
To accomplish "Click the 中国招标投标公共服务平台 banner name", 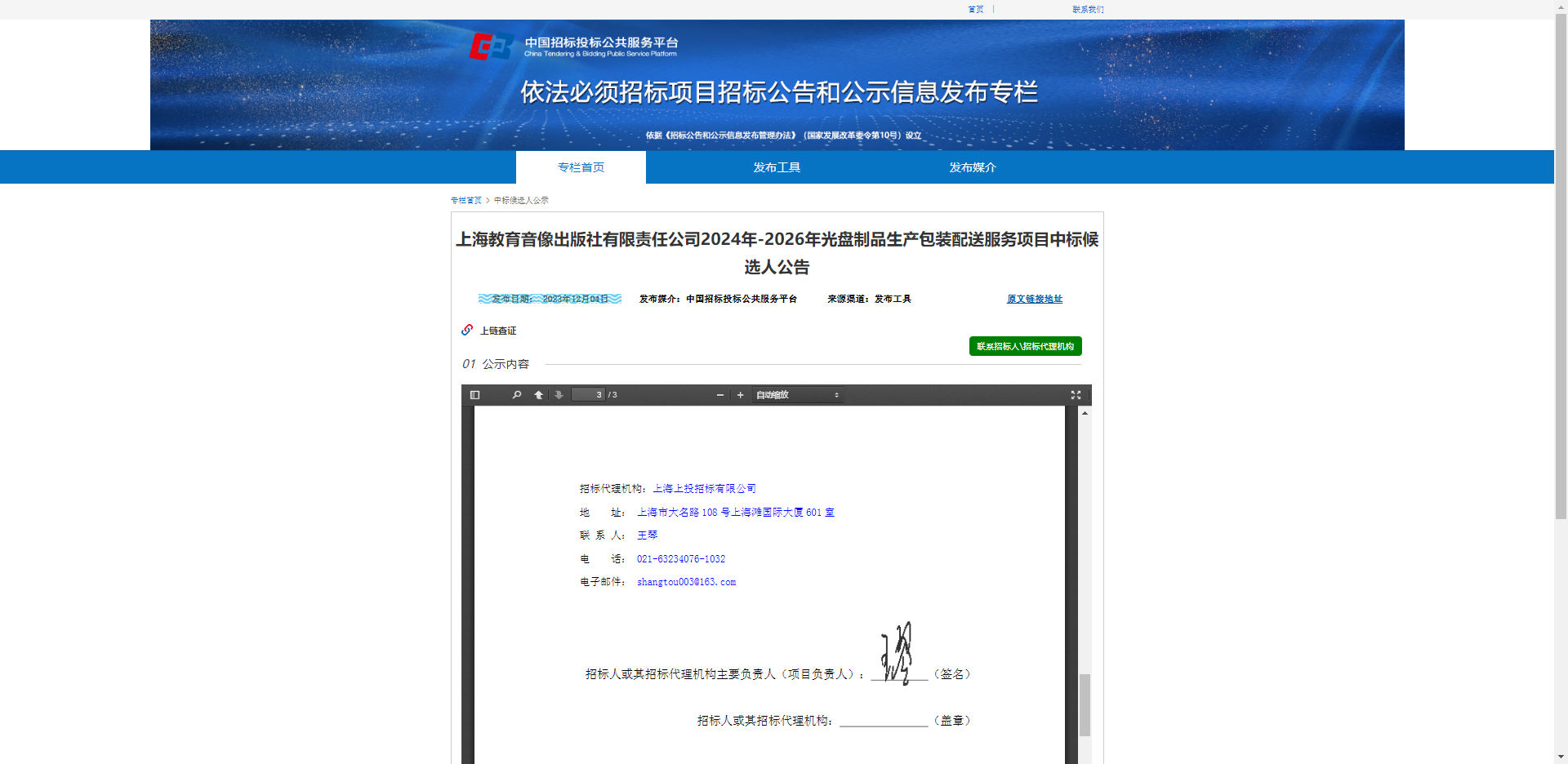I will click(601, 42).
